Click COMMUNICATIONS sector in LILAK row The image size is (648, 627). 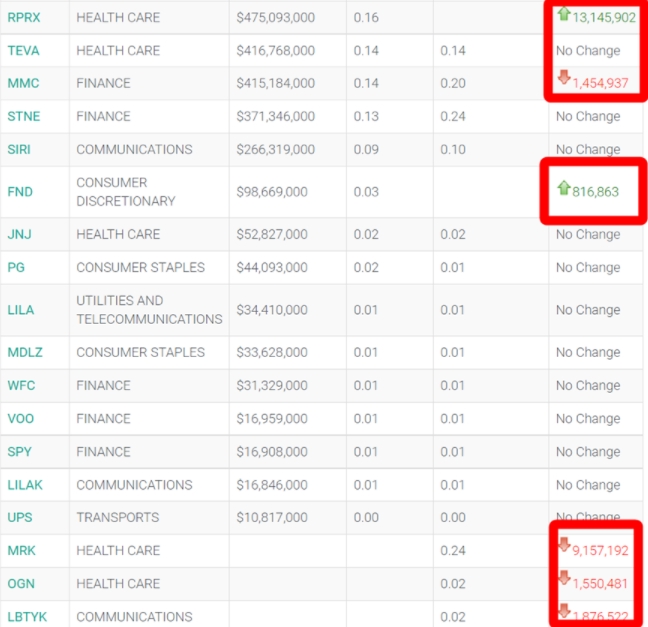pos(134,485)
